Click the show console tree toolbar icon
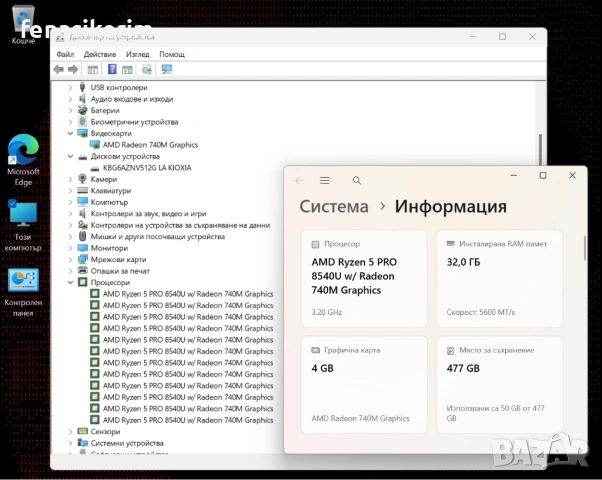 pos(93,70)
